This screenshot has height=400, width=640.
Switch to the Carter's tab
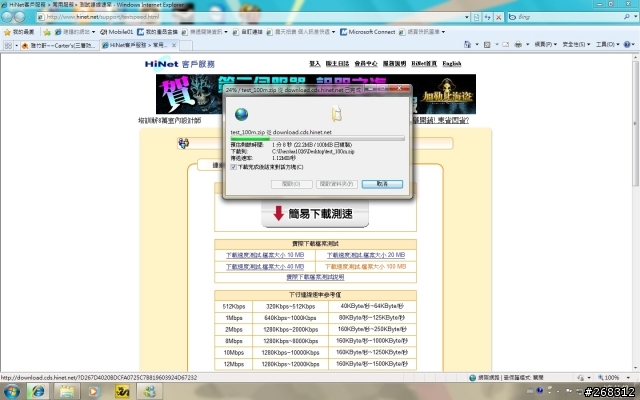click(60, 45)
